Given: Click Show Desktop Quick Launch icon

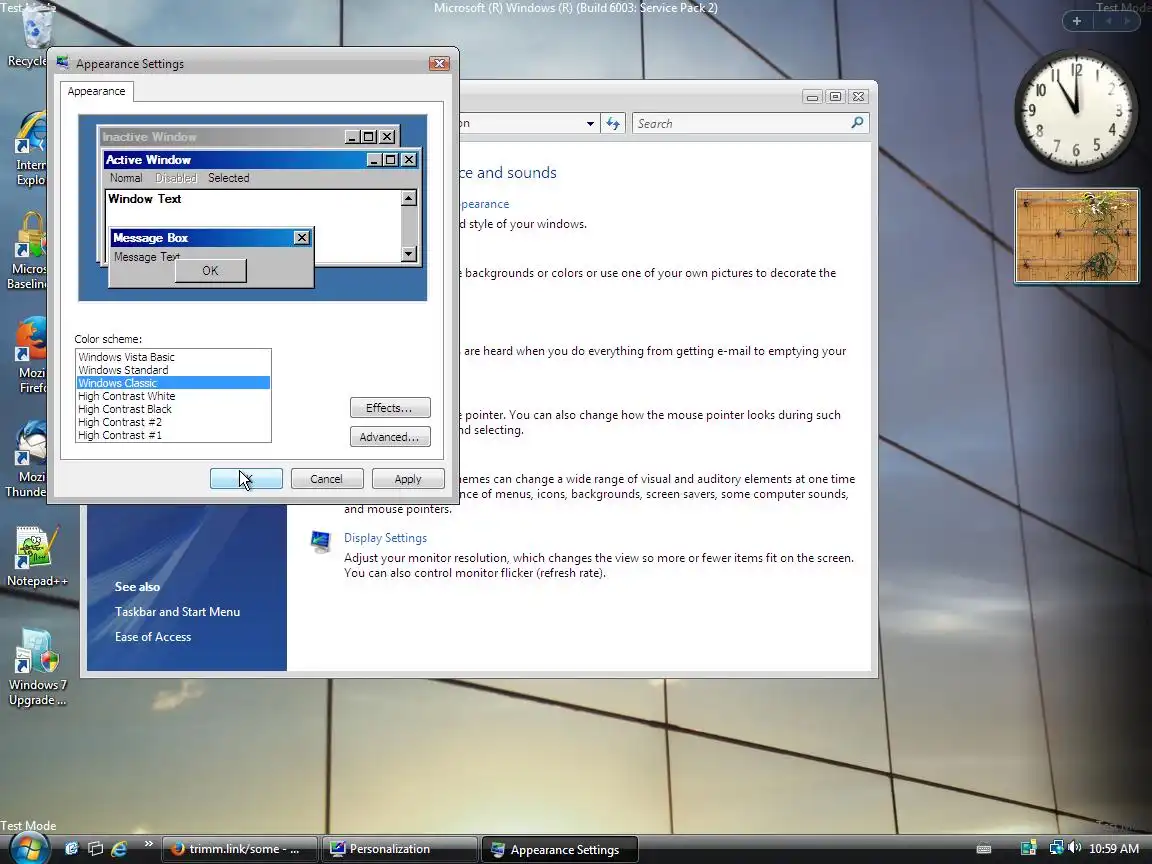Looking at the screenshot, I should click(x=72, y=849).
